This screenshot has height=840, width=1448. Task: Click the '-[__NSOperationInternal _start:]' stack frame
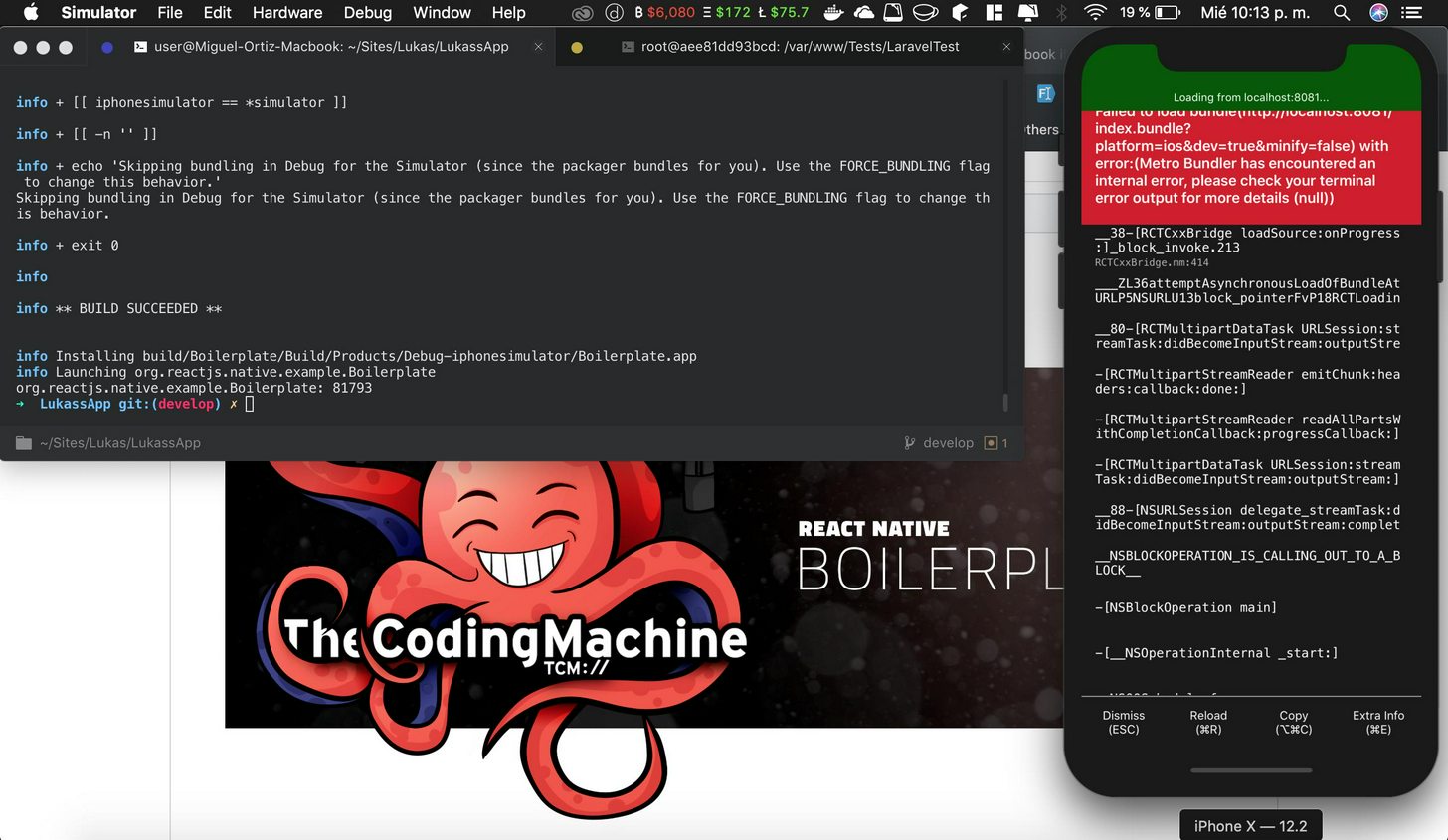1216,653
